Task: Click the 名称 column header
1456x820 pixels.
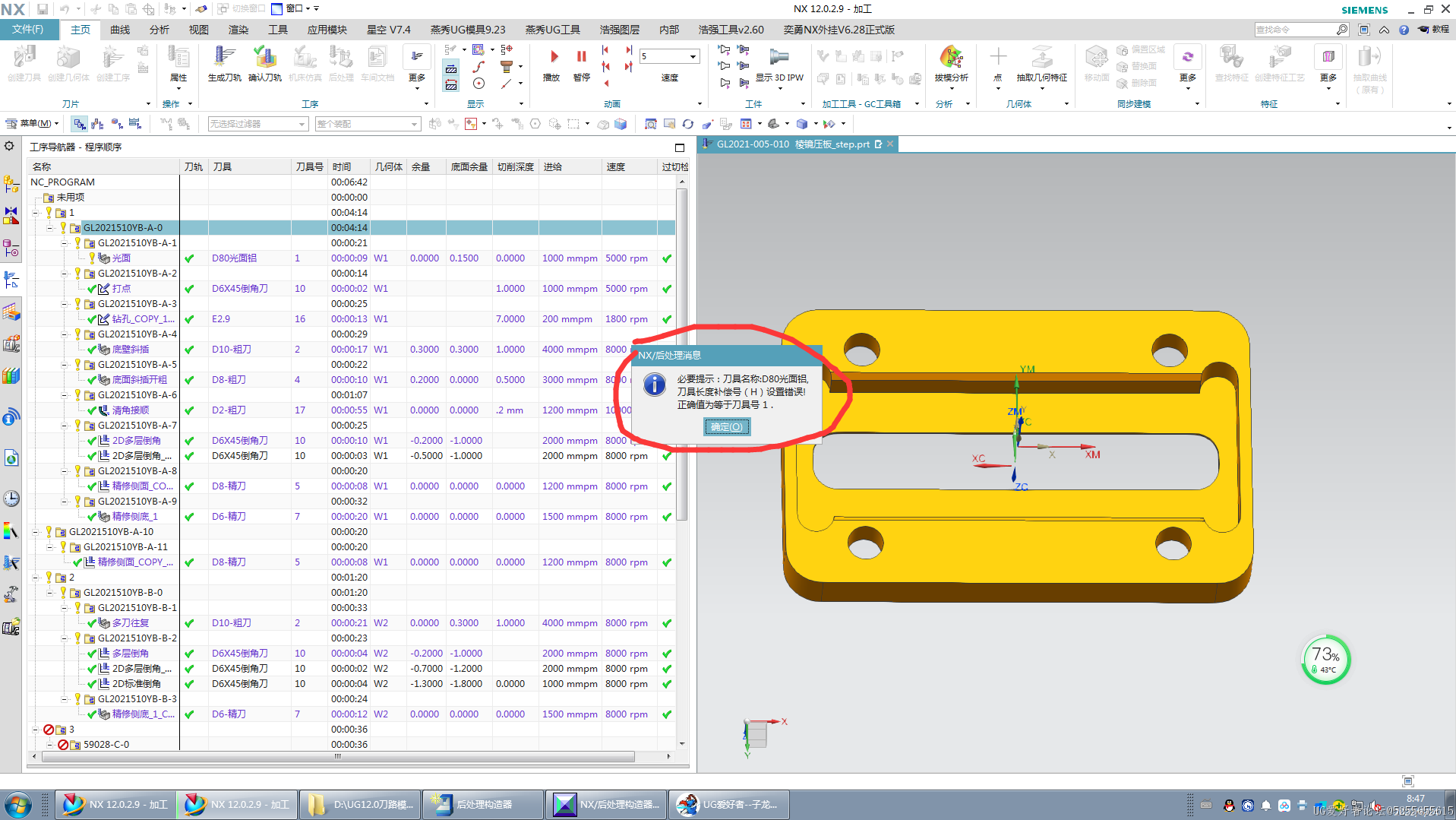Action: [103, 167]
